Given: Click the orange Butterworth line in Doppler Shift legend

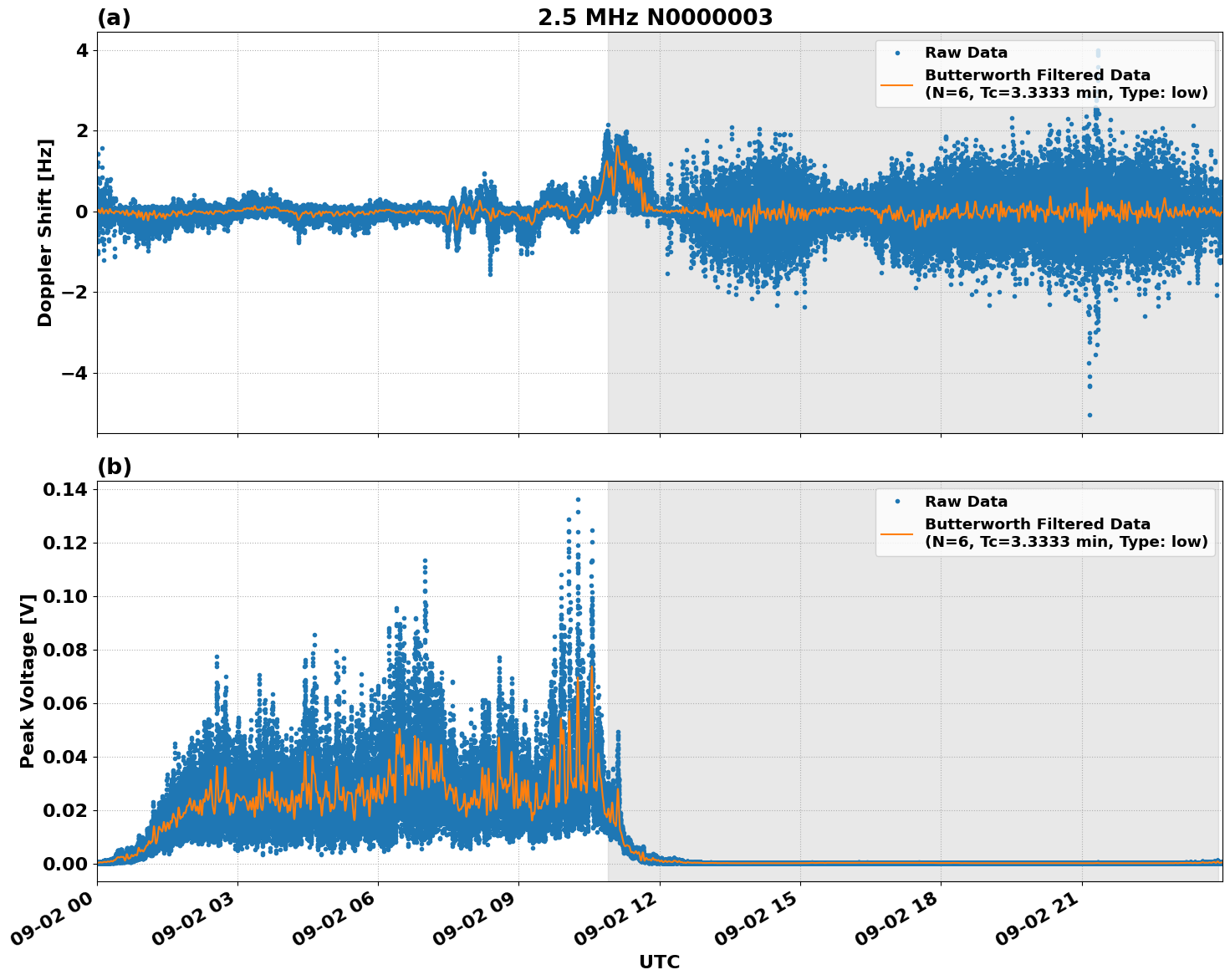Looking at the screenshot, I should tap(898, 84).
